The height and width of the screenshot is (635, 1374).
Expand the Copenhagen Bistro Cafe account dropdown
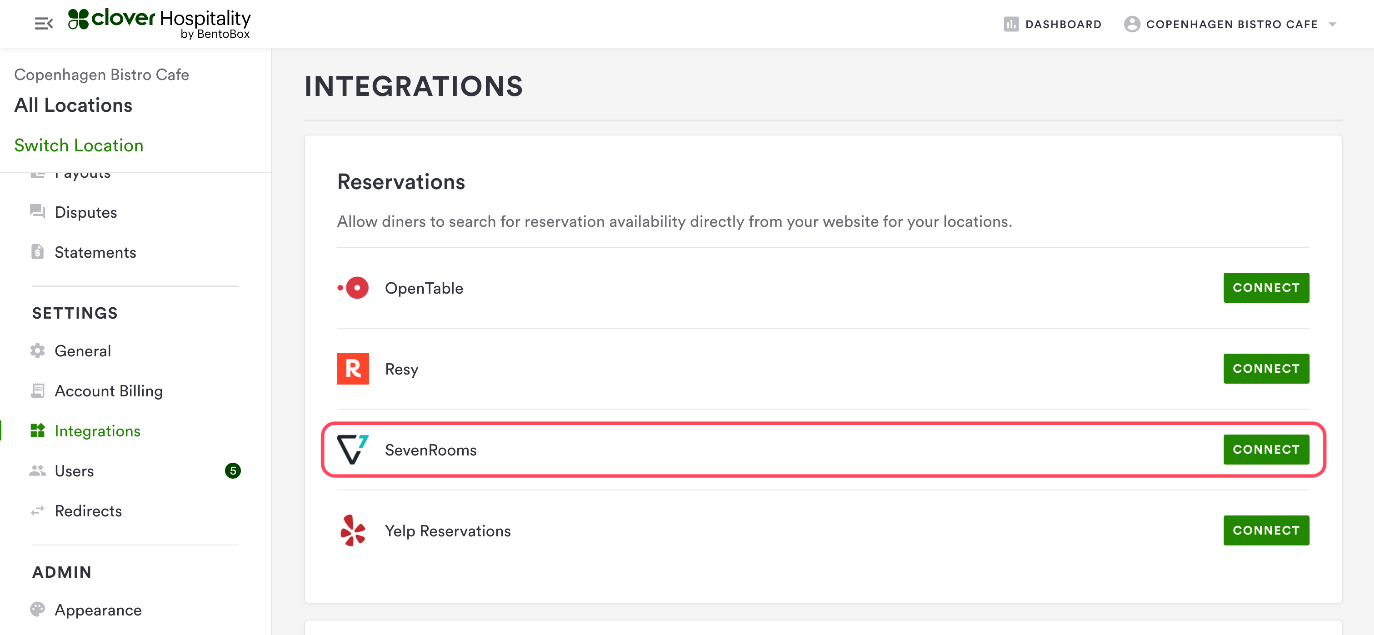click(1332, 24)
